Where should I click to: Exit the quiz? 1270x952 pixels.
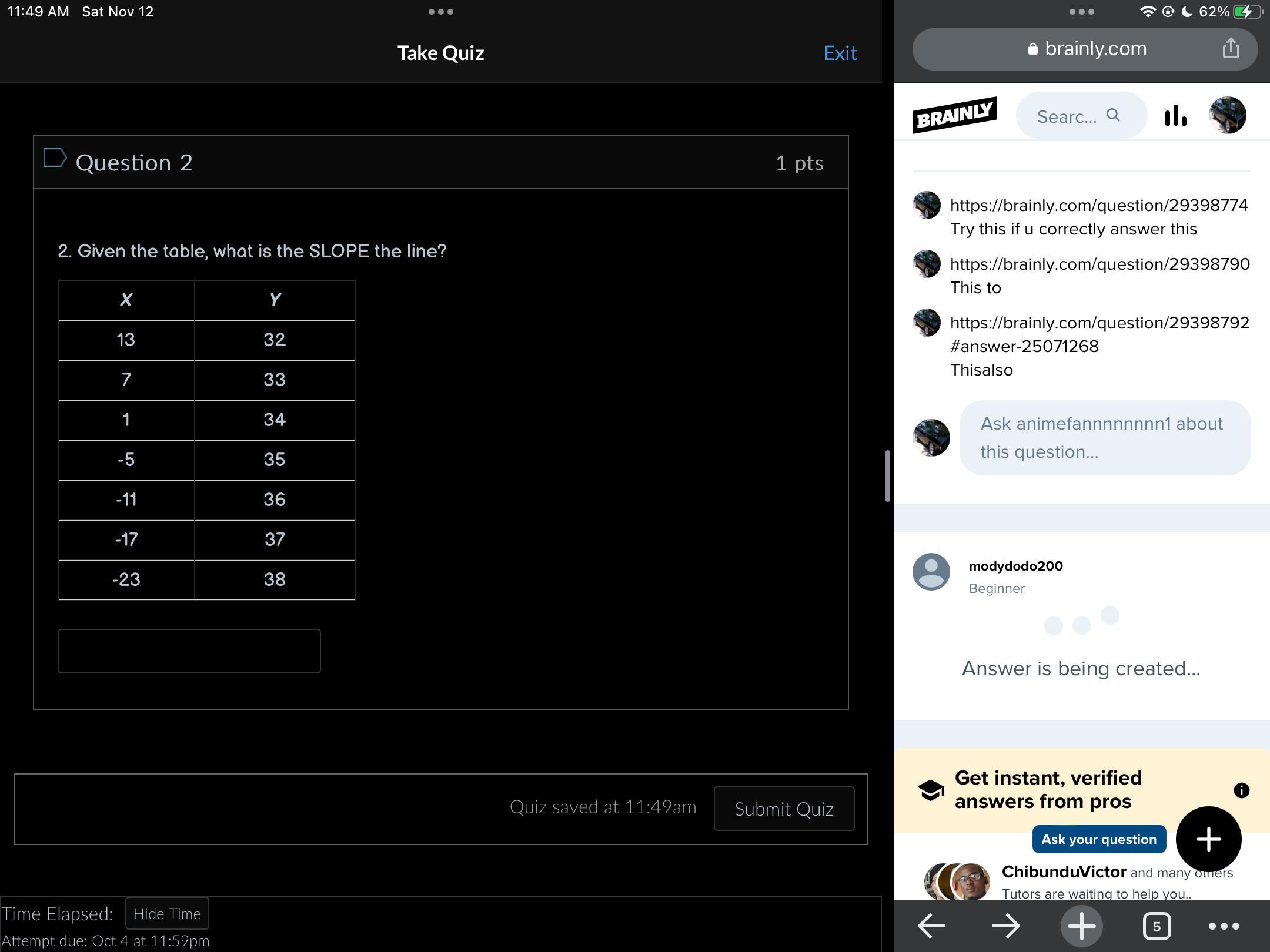840,53
